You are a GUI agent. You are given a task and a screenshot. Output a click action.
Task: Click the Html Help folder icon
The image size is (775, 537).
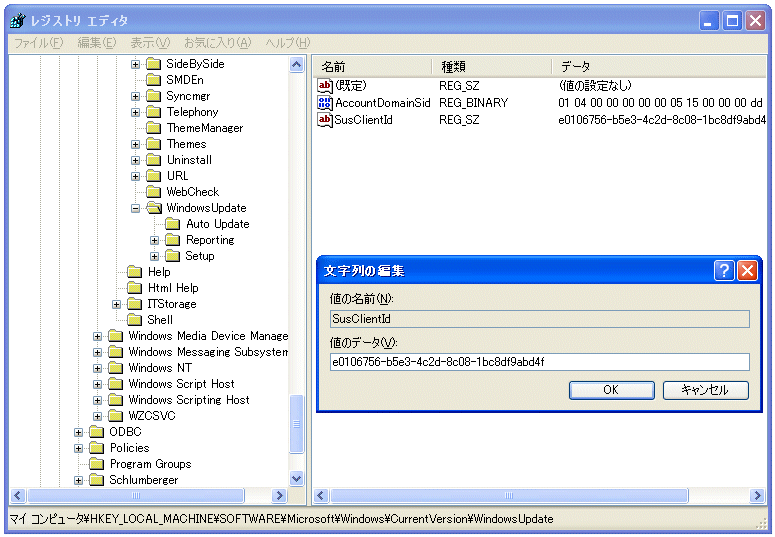click(x=134, y=288)
